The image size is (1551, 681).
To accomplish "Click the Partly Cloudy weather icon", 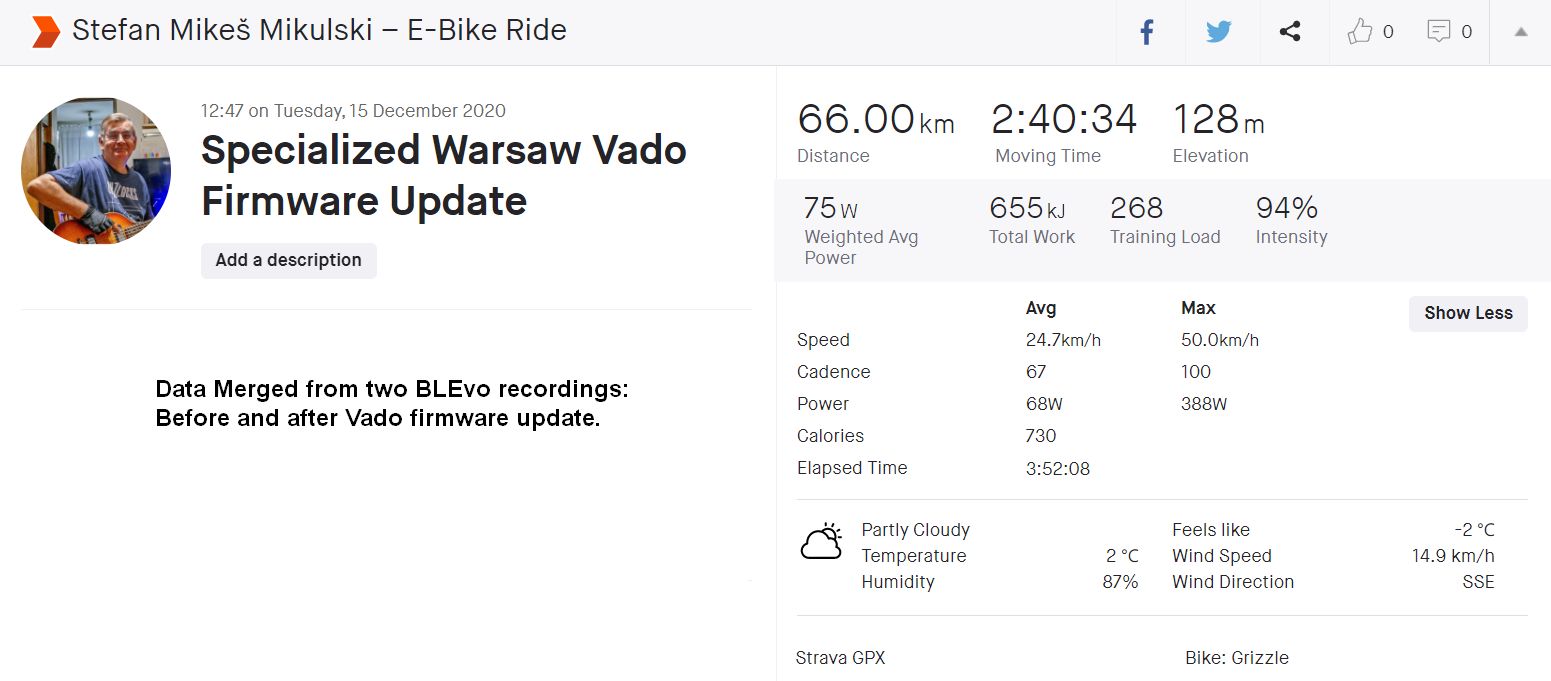I will (x=821, y=542).
